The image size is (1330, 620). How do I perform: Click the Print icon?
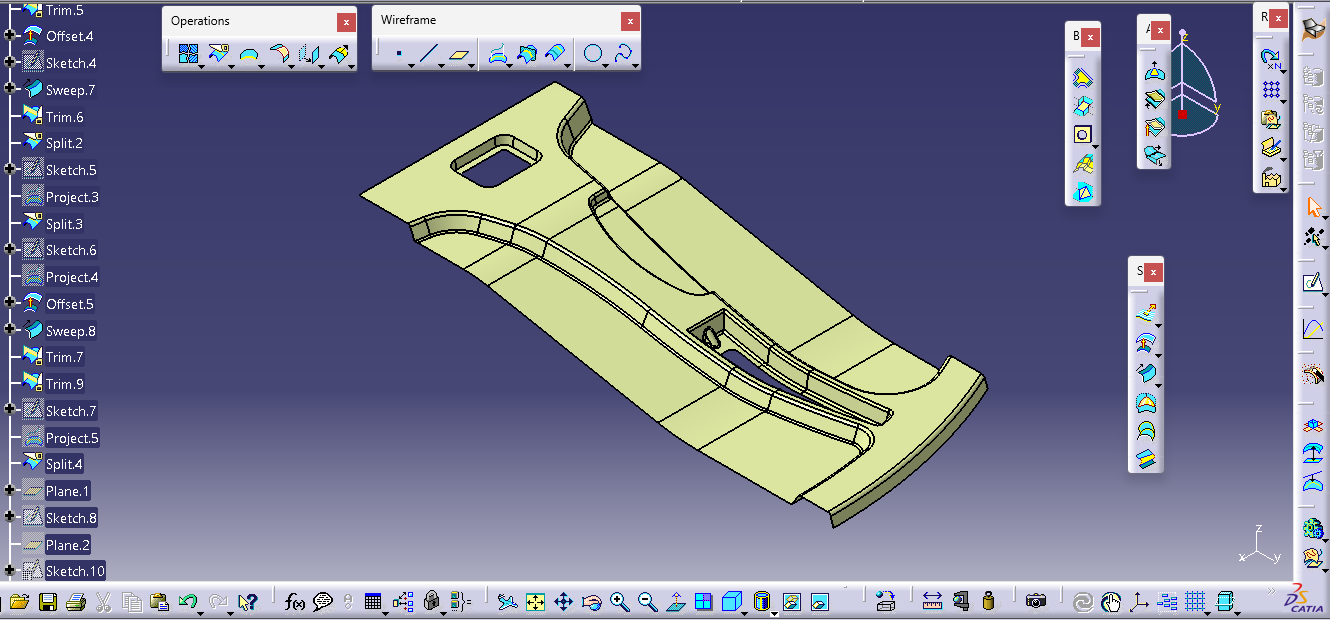point(75,602)
